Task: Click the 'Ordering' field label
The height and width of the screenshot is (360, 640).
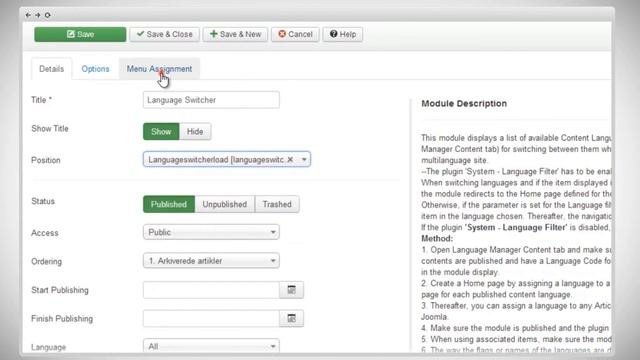Action: [46, 262]
